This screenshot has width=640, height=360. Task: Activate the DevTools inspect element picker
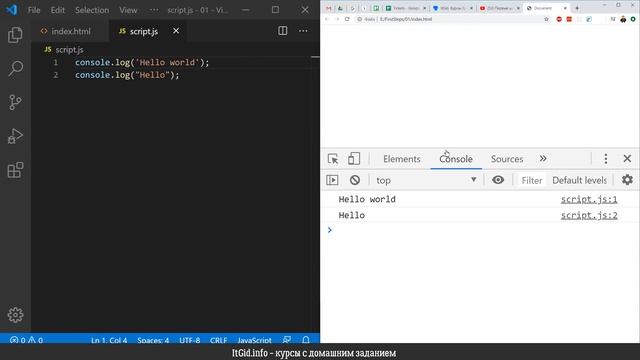pyautogui.click(x=333, y=159)
